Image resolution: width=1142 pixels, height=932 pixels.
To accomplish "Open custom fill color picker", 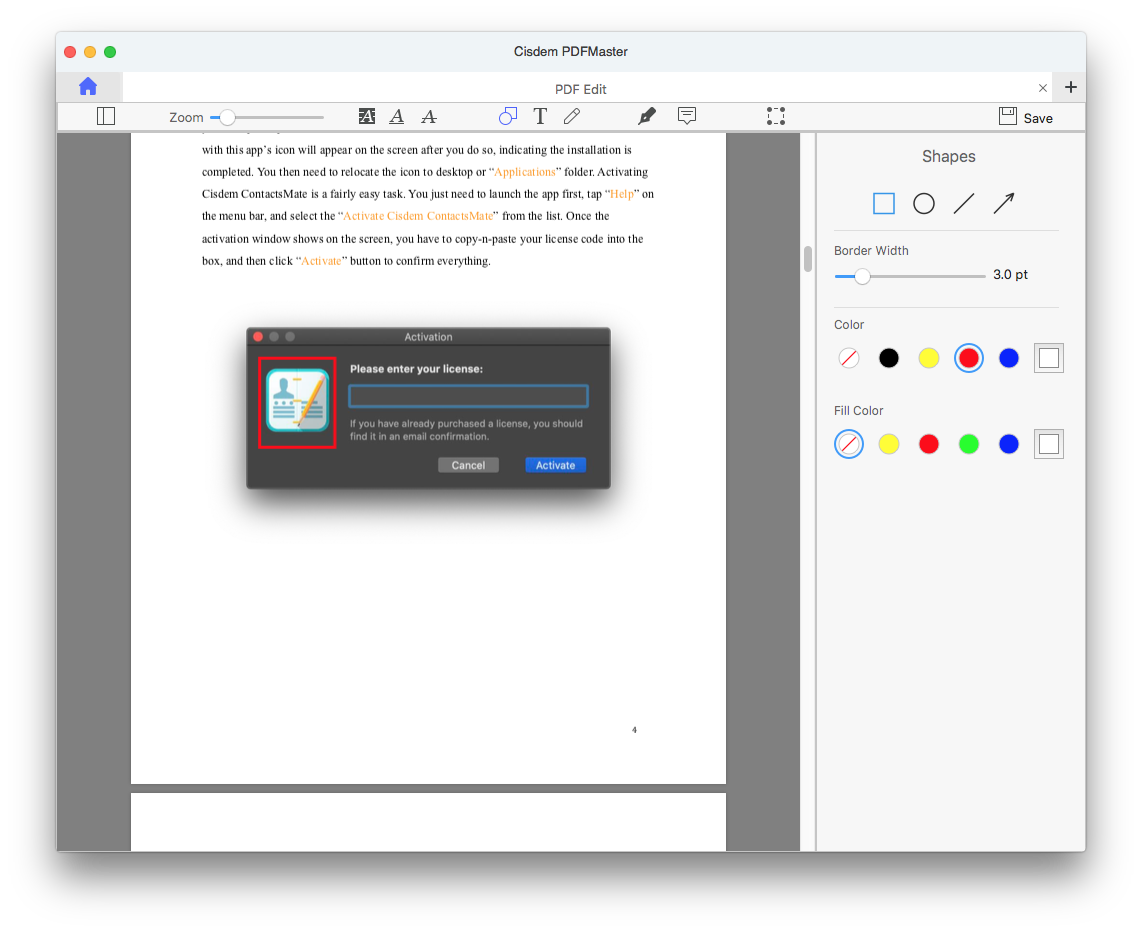I will tap(1049, 444).
